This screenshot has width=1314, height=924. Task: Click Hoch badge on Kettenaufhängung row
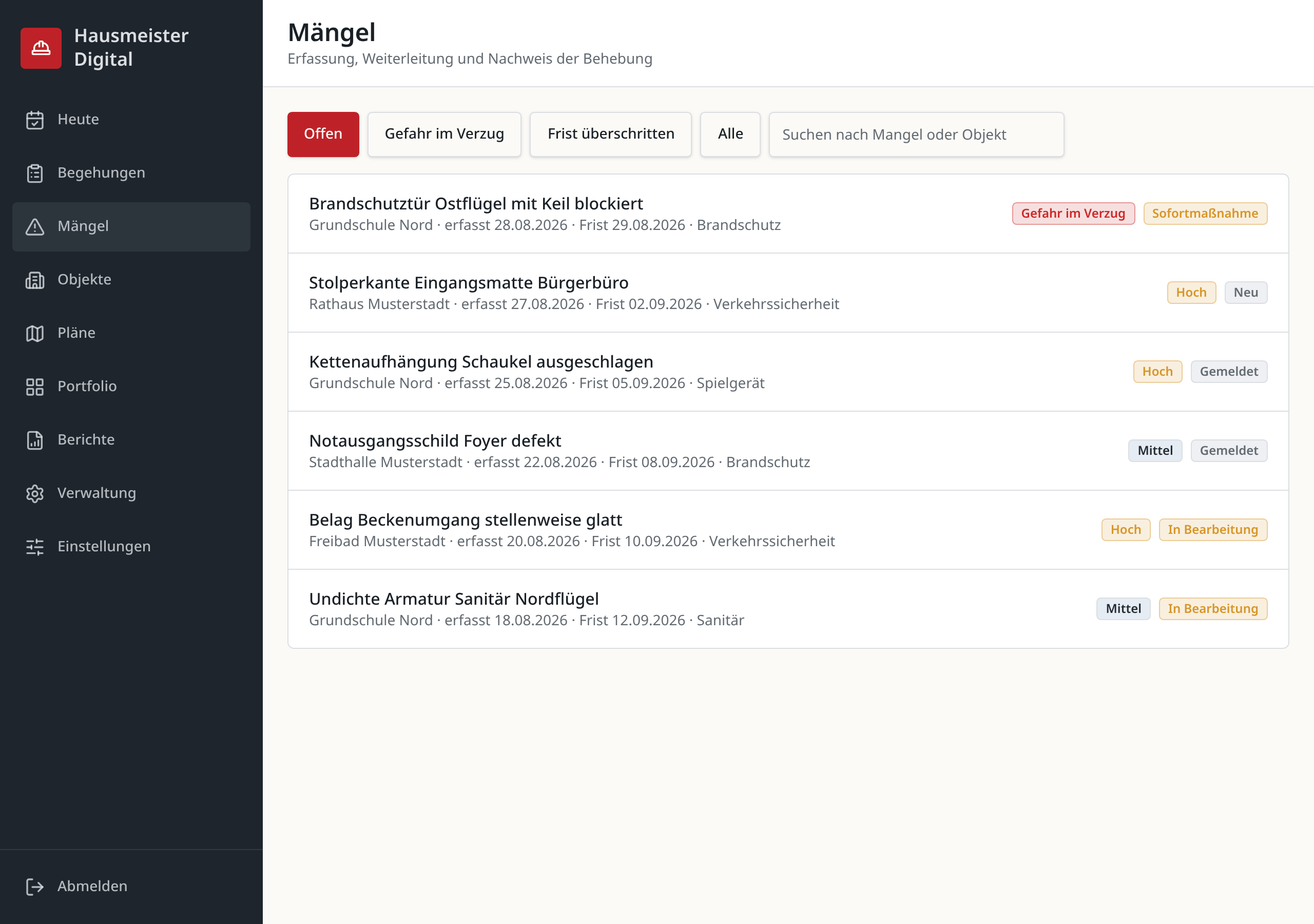click(1157, 372)
